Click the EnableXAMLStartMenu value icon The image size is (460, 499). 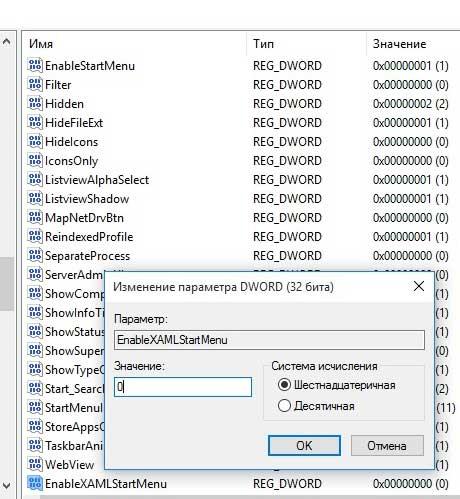point(35,483)
